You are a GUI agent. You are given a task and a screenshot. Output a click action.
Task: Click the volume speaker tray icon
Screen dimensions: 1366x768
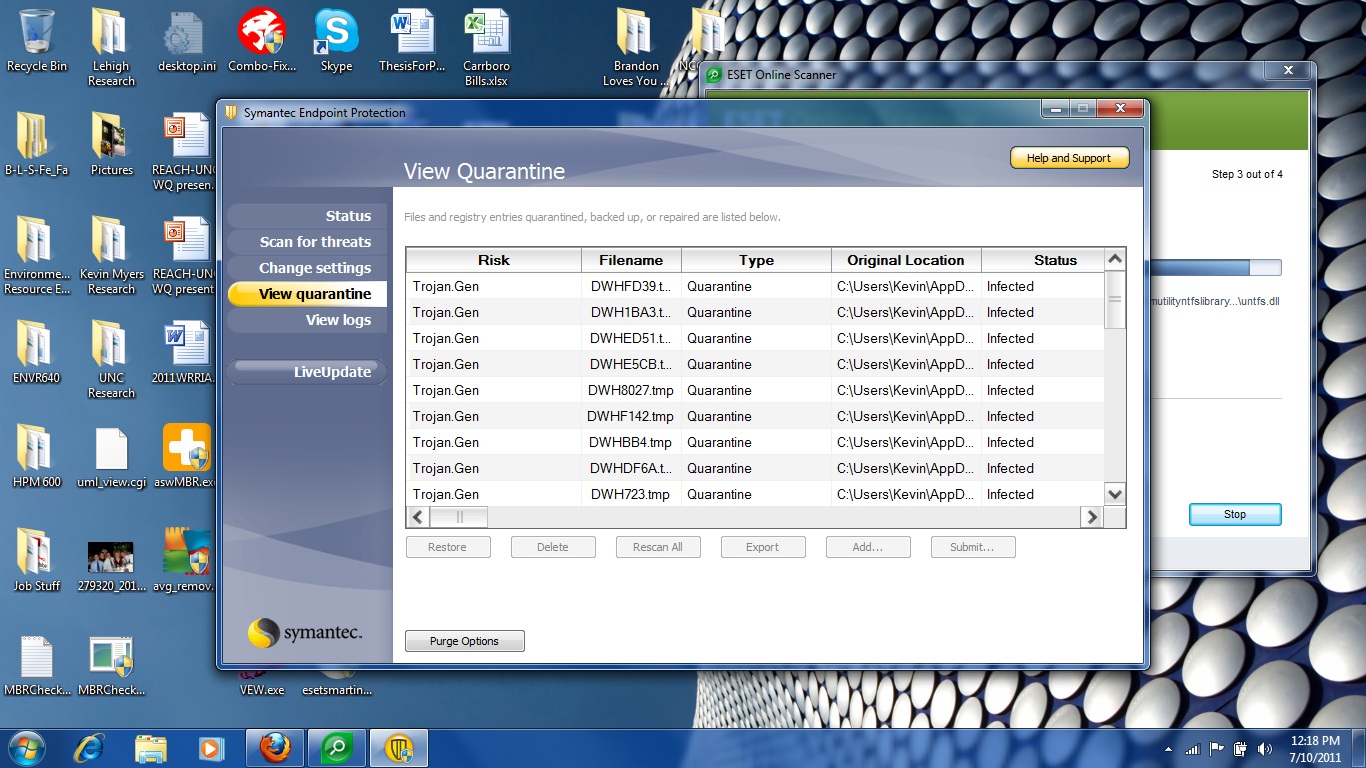click(x=1265, y=748)
